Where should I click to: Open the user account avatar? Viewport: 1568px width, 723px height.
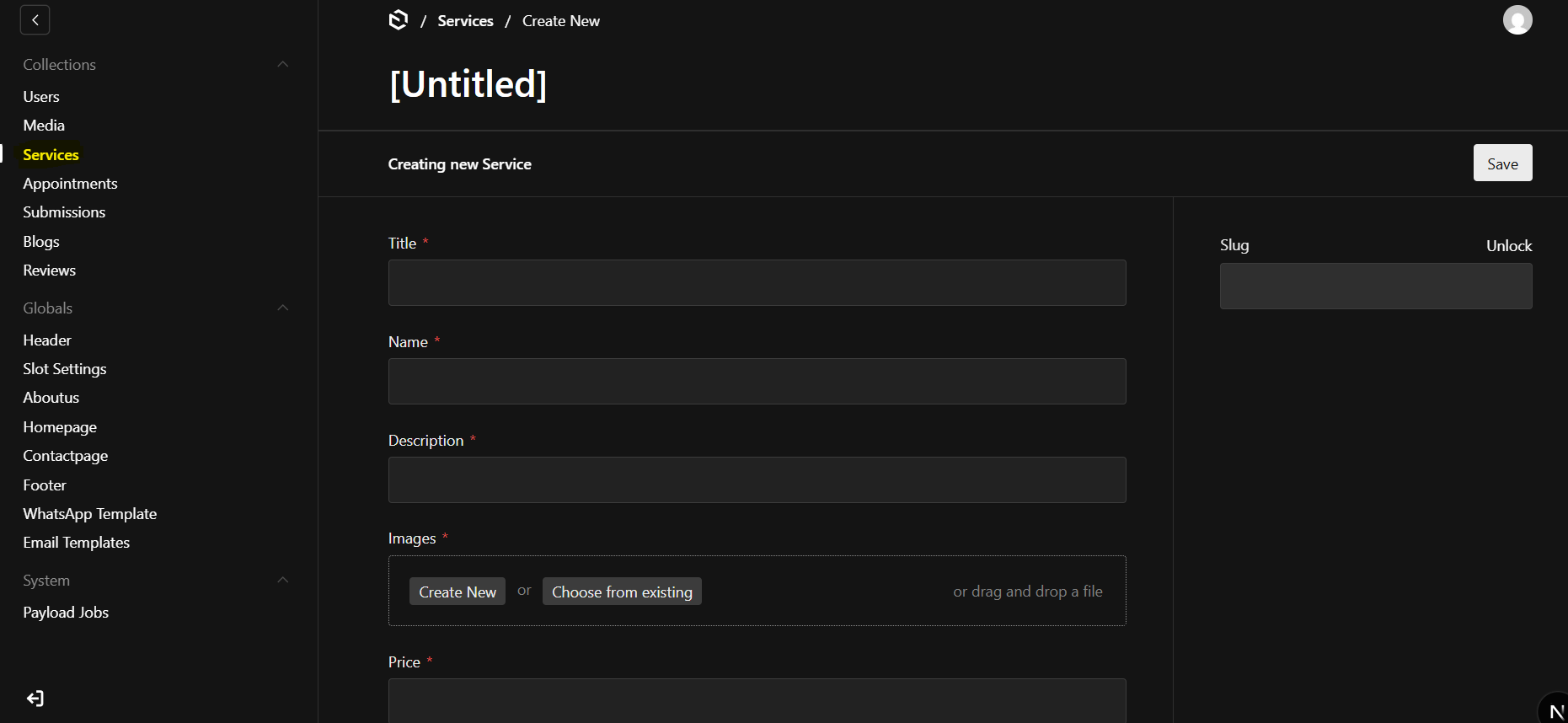pos(1517,20)
